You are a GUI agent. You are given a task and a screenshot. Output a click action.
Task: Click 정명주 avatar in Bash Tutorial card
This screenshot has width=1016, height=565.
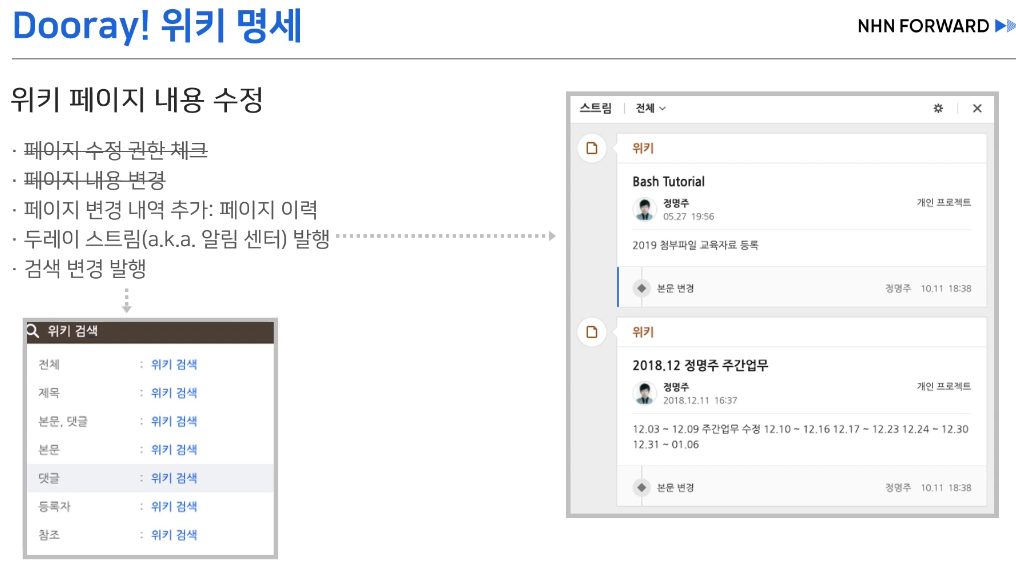click(x=644, y=209)
